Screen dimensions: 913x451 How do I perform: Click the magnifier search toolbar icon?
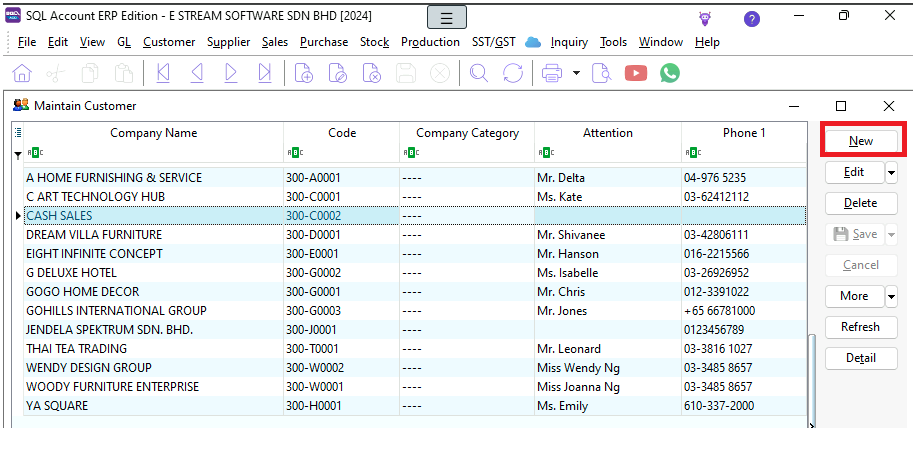(x=479, y=73)
